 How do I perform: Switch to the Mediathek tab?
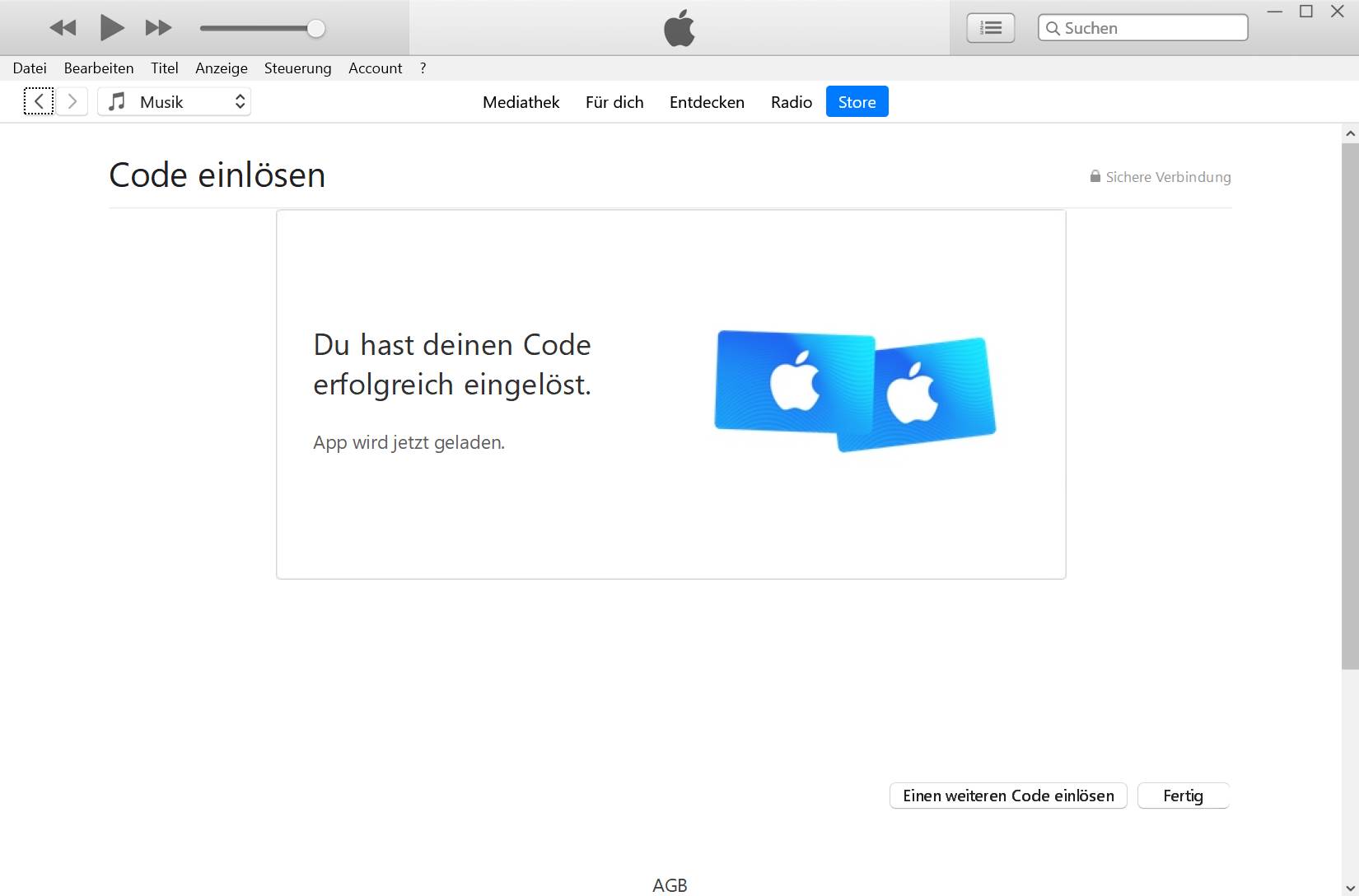(x=521, y=102)
